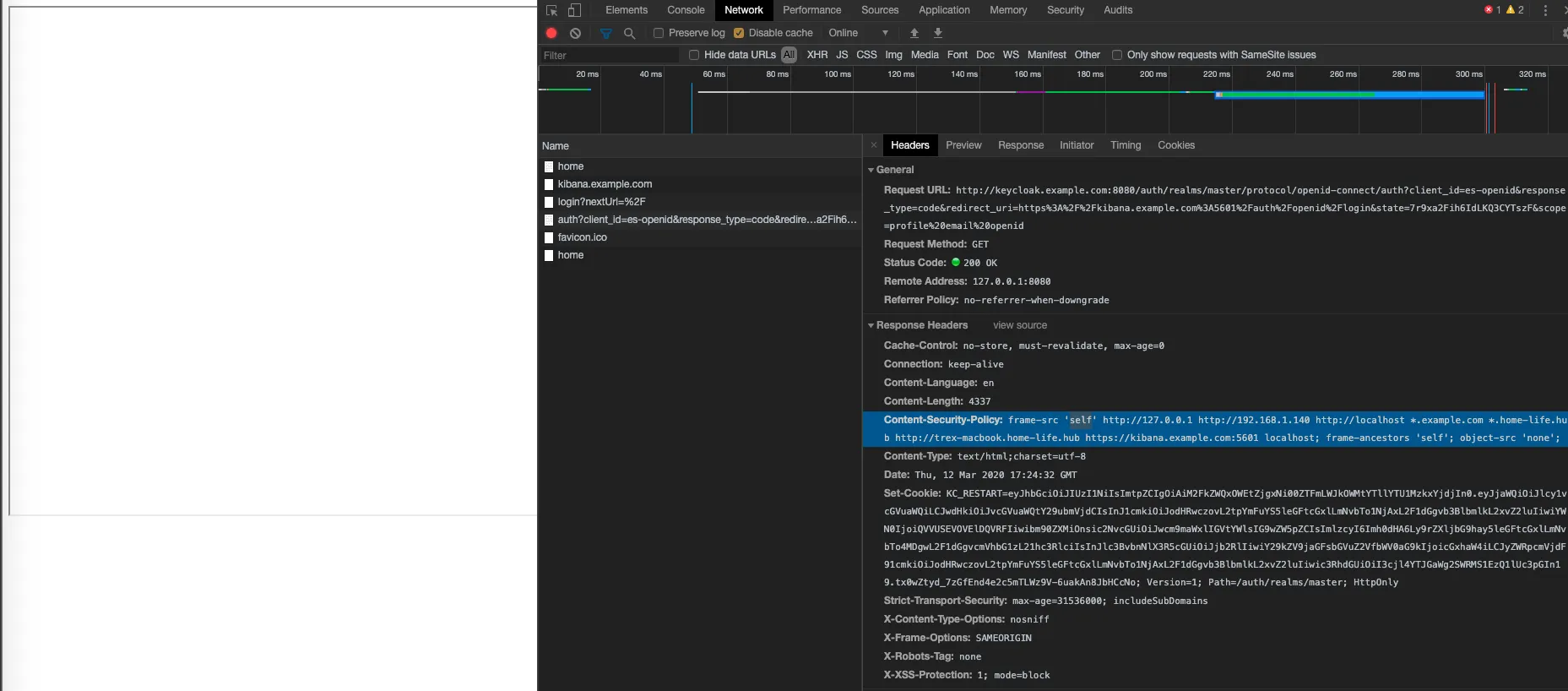
Task: Open the Timing tab of request details
Action: (x=1125, y=145)
